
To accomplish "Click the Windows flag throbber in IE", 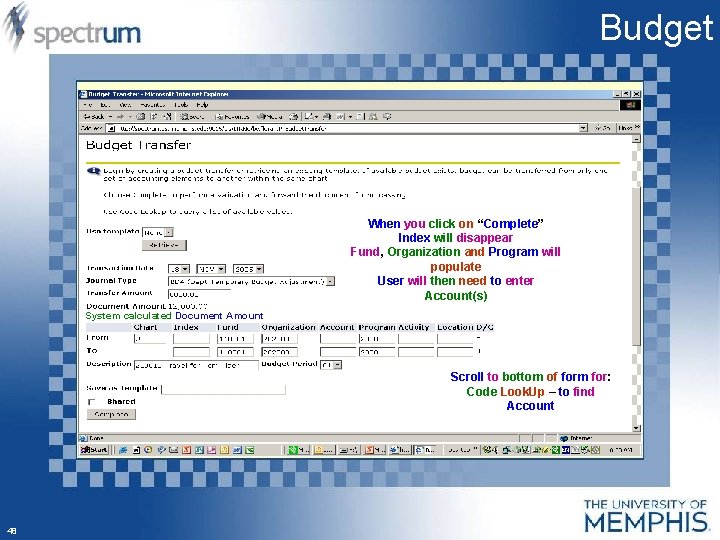I will coord(630,105).
